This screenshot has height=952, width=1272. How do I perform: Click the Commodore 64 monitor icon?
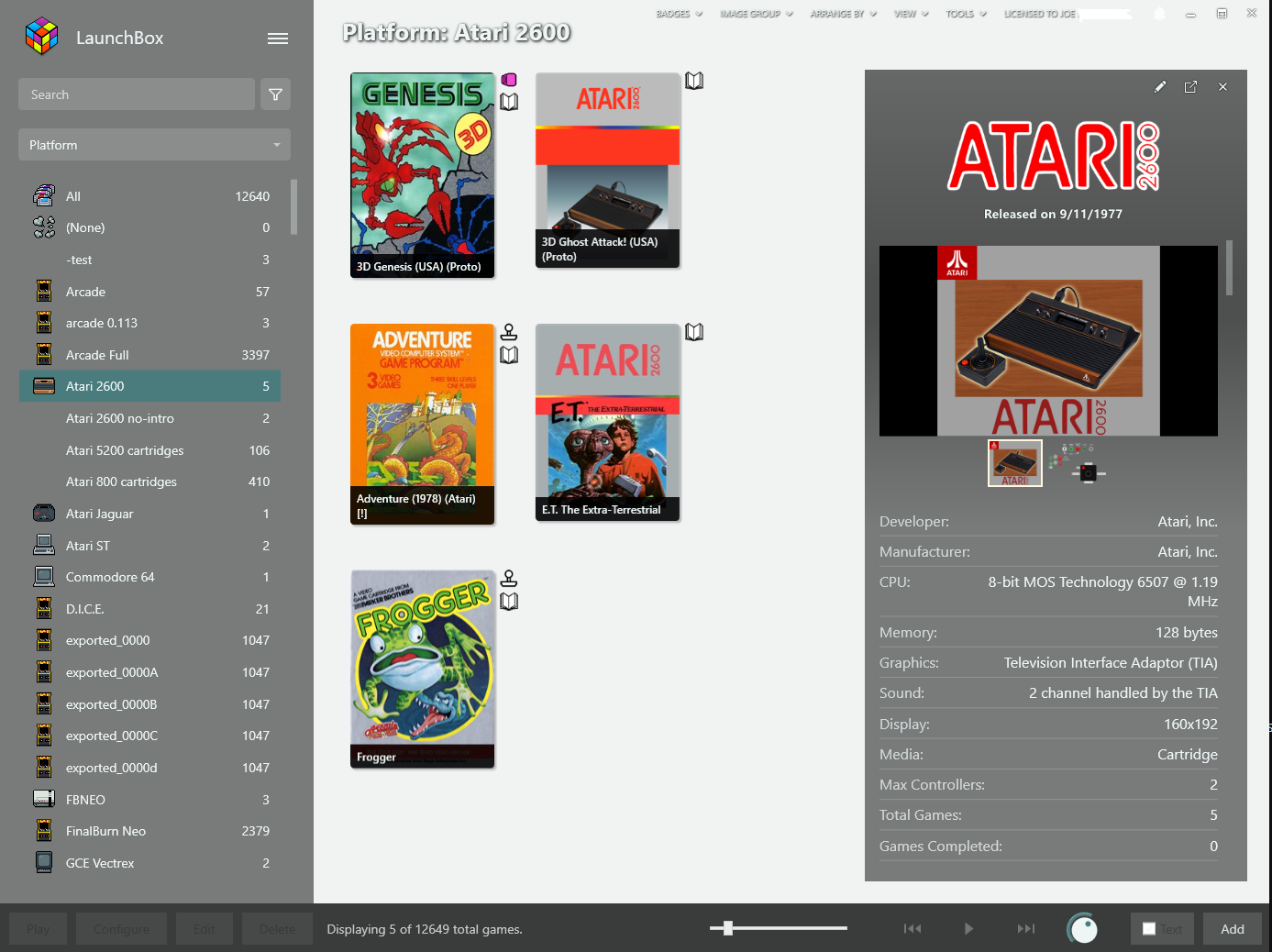click(44, 577)
